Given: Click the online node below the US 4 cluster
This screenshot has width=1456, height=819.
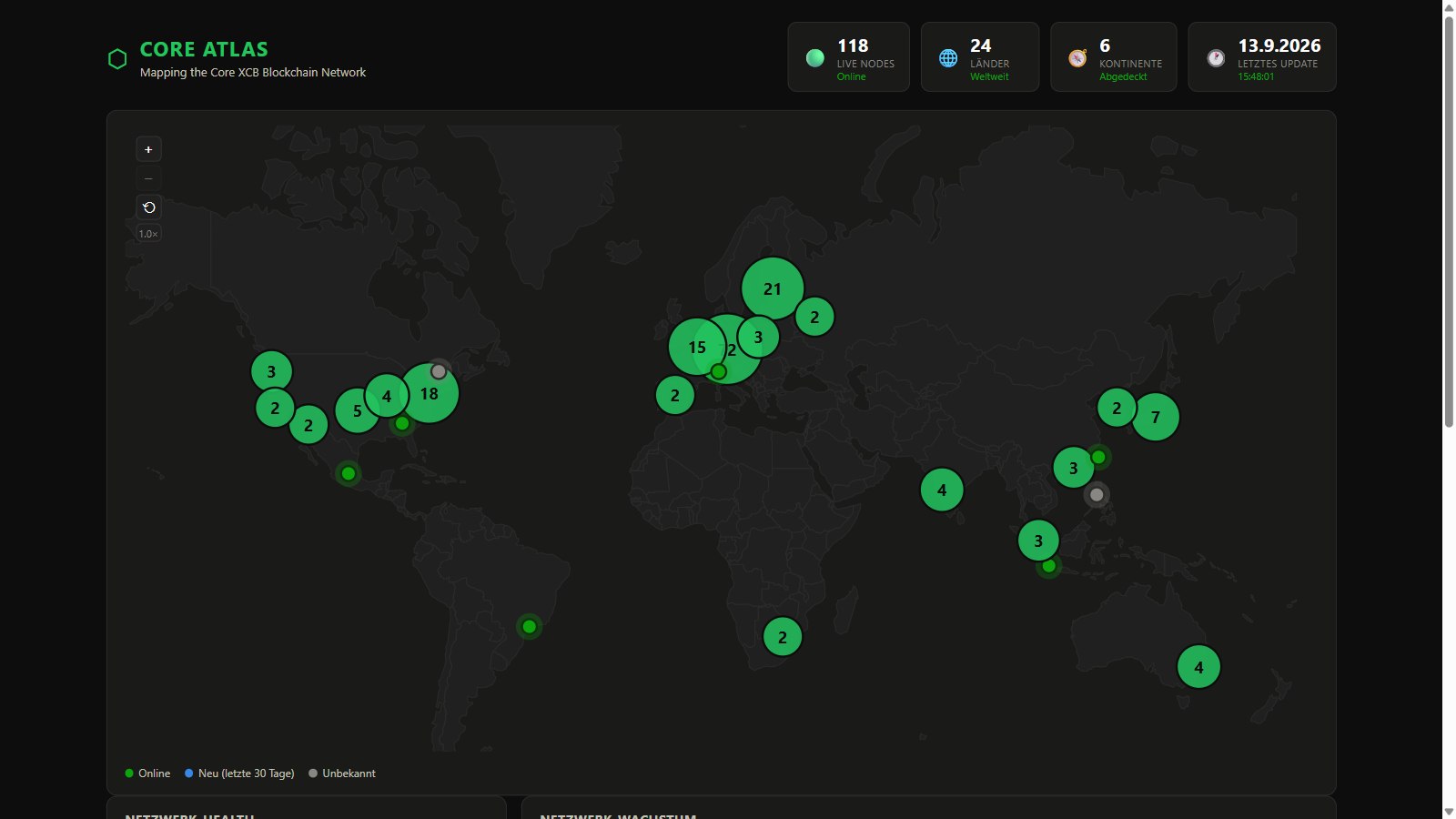Looking at the screenshot, I should coord(402,423).
